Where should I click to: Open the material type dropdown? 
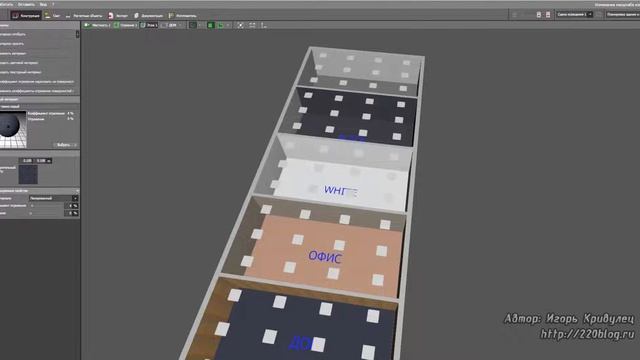coord(53,198)
